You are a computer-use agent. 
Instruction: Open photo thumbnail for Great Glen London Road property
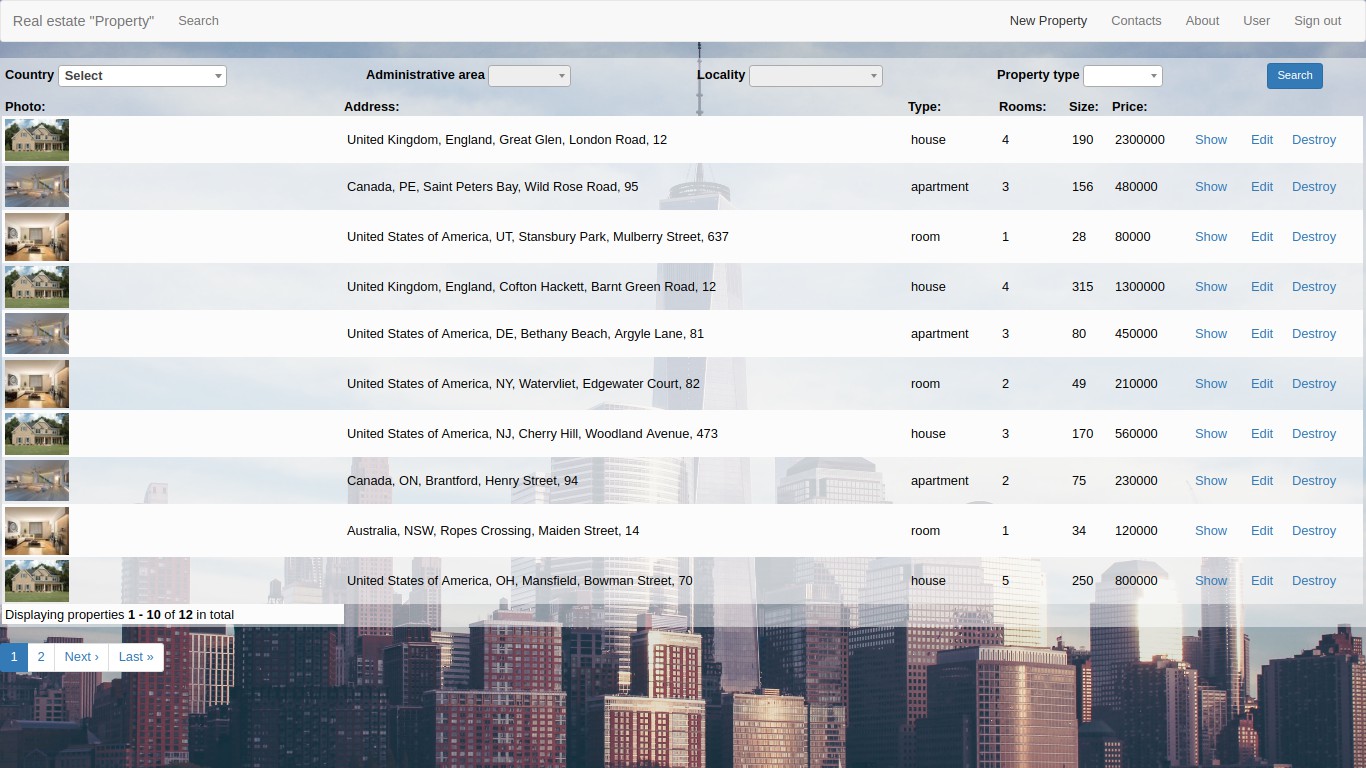37,140
